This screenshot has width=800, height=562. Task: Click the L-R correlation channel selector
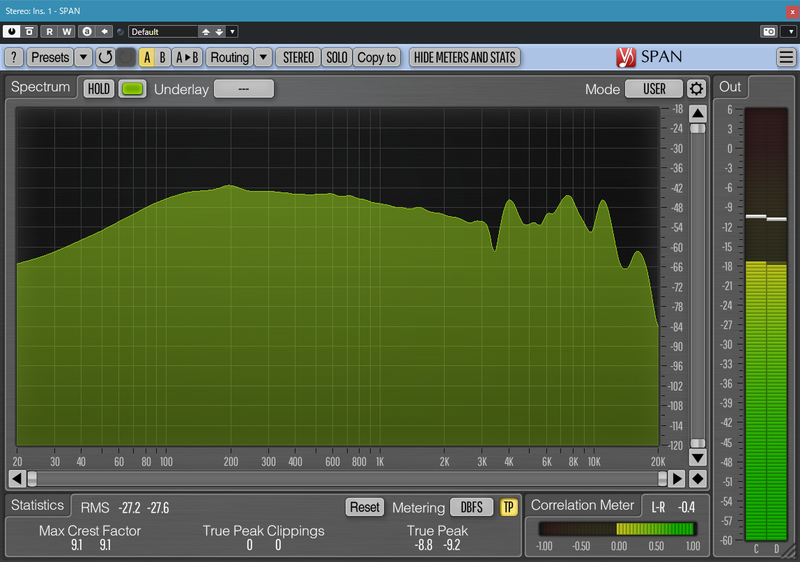658,507
